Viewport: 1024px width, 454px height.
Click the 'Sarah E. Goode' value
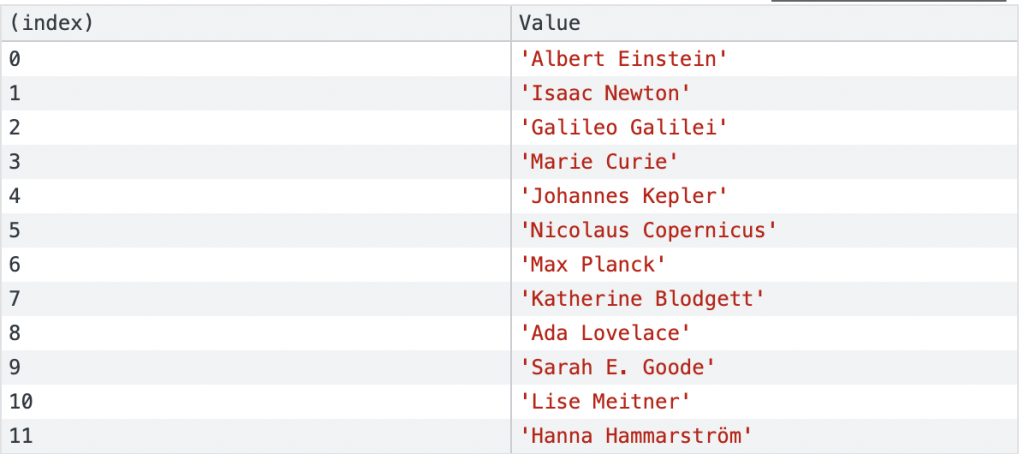[618, 367]
